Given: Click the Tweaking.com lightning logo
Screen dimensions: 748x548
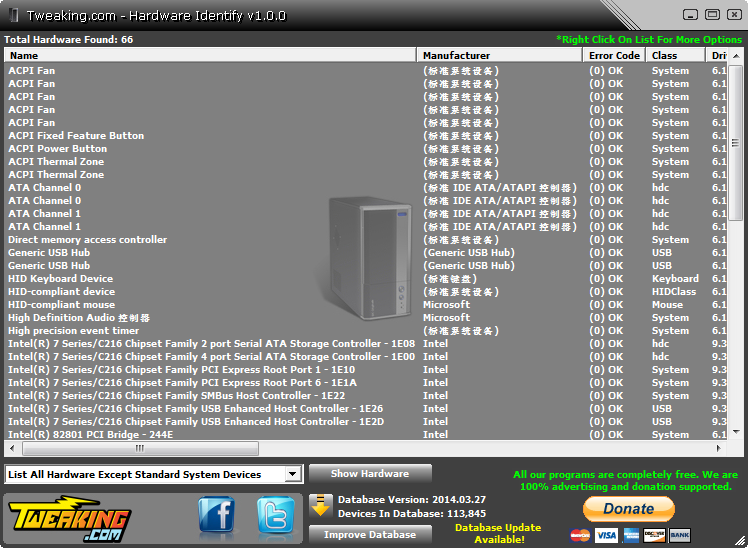Looking at the screenshot, I should [x=70, y=519].
